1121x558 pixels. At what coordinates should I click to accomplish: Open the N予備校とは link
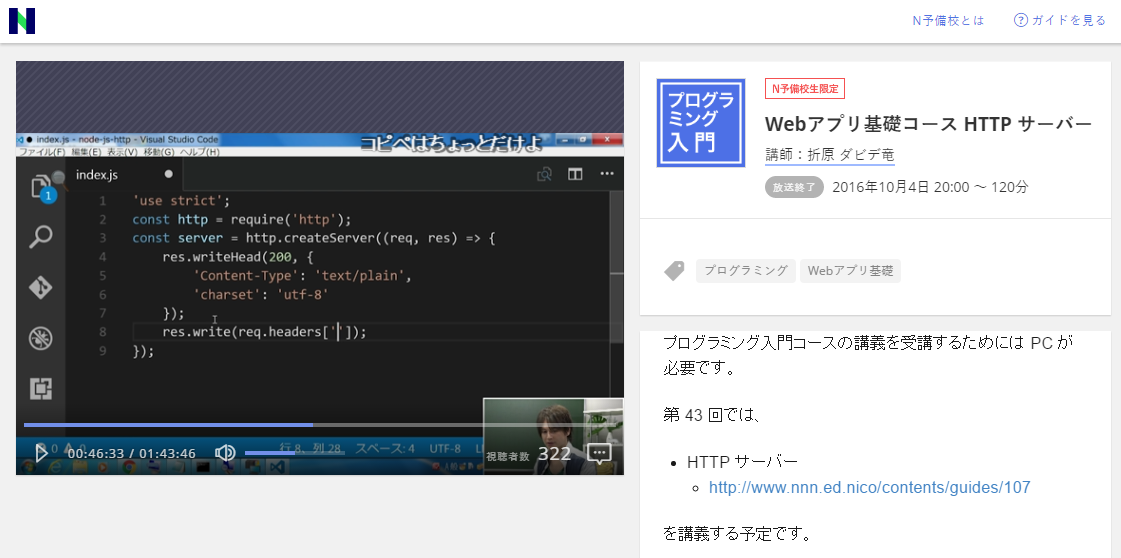pos(948,21)
